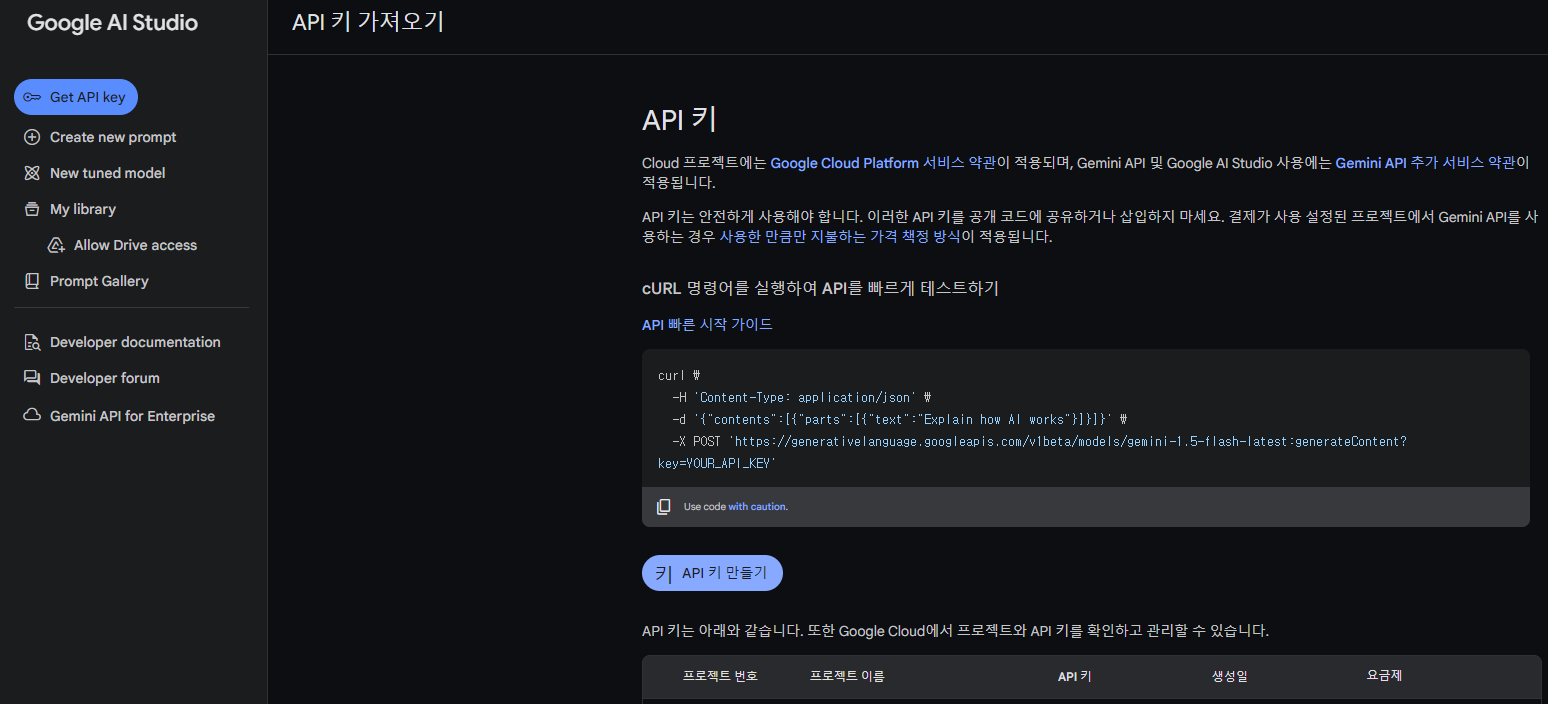Click the API 키 column header in table
1548x704 pixels.
1075,677
